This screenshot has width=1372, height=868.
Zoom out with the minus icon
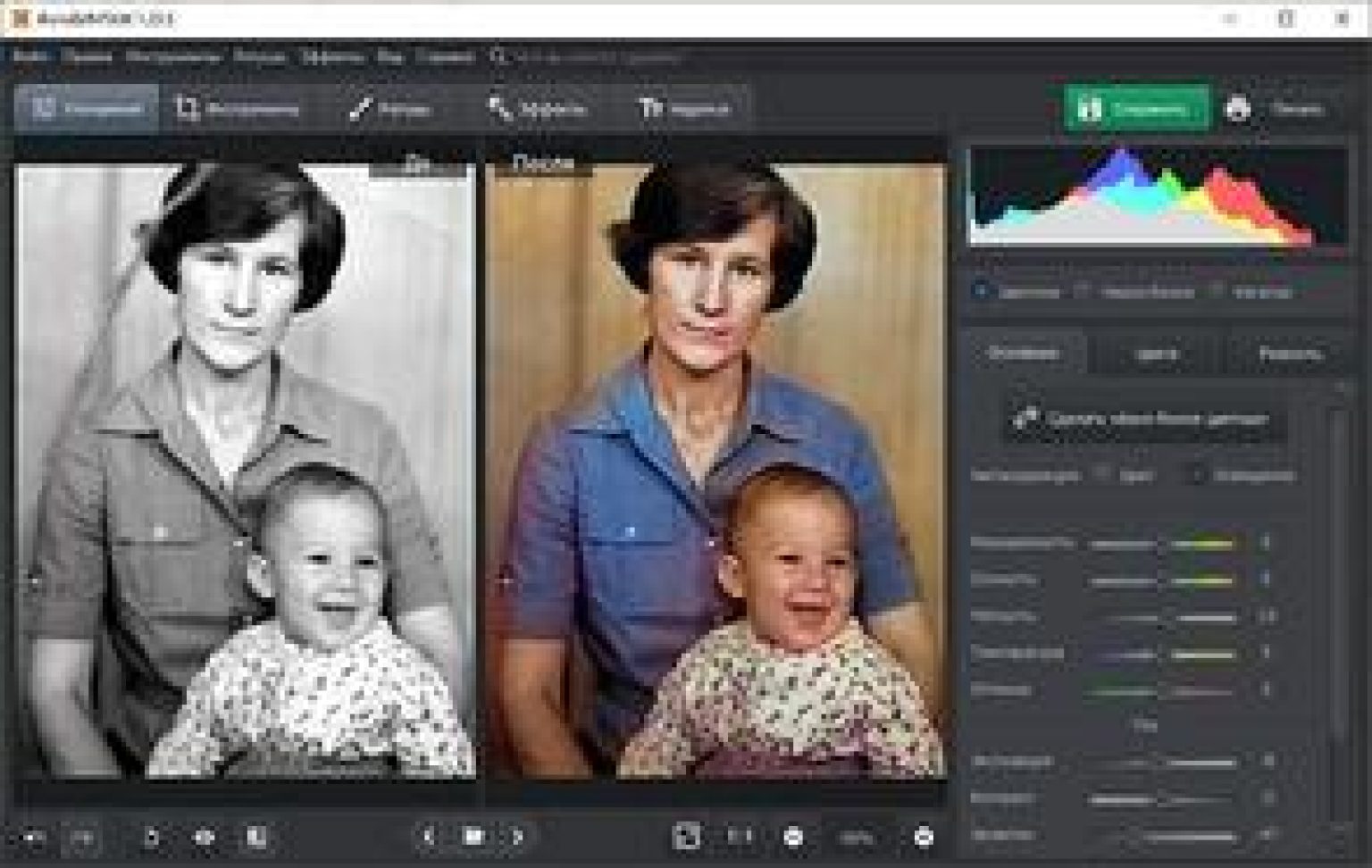793,837
